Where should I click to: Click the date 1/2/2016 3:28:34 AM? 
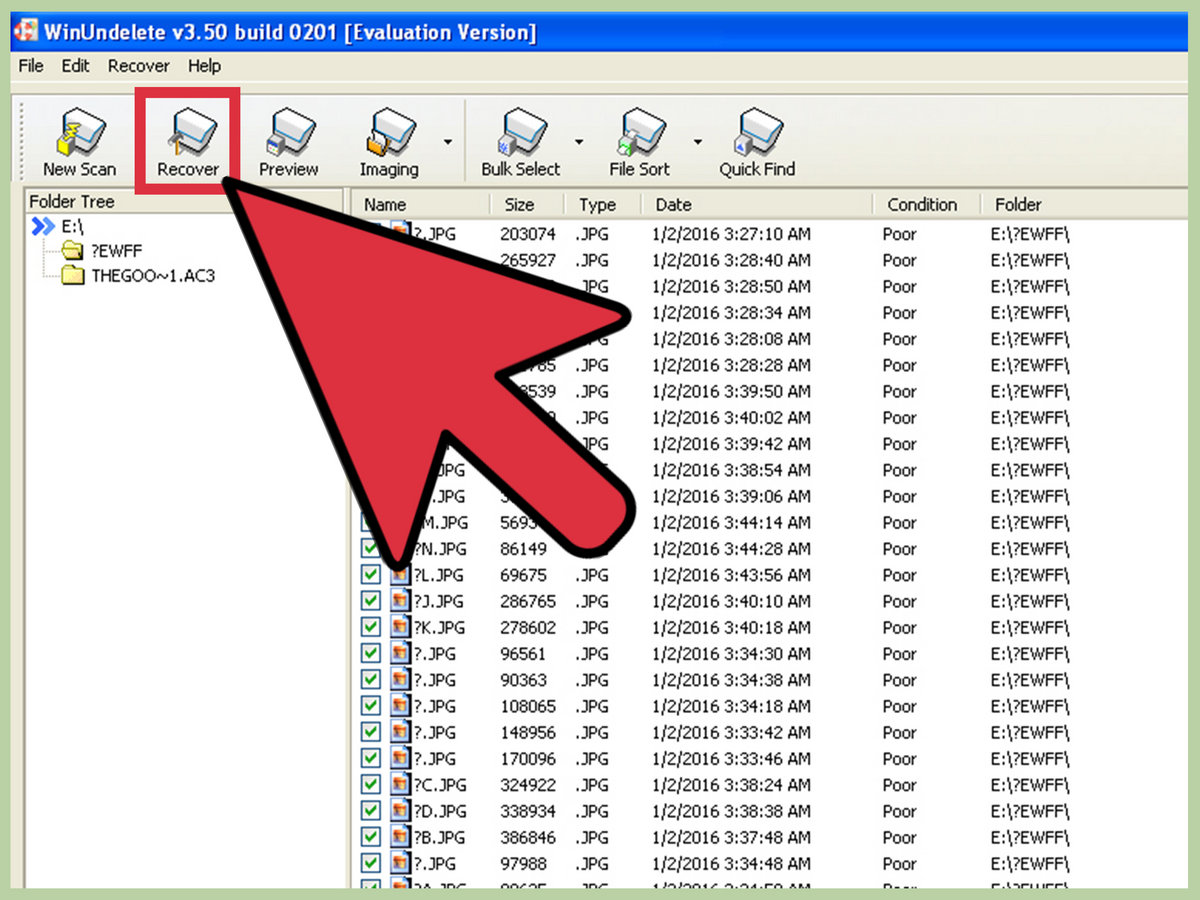click(x=733, y=312)
